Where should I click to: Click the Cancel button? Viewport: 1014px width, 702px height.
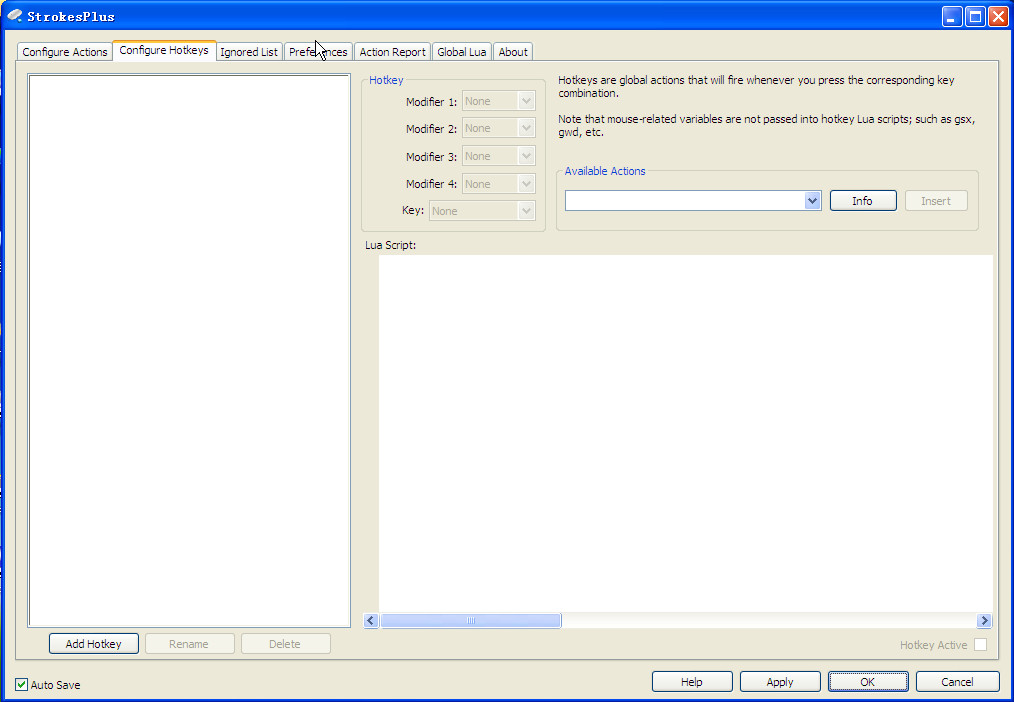coord(957,681)
